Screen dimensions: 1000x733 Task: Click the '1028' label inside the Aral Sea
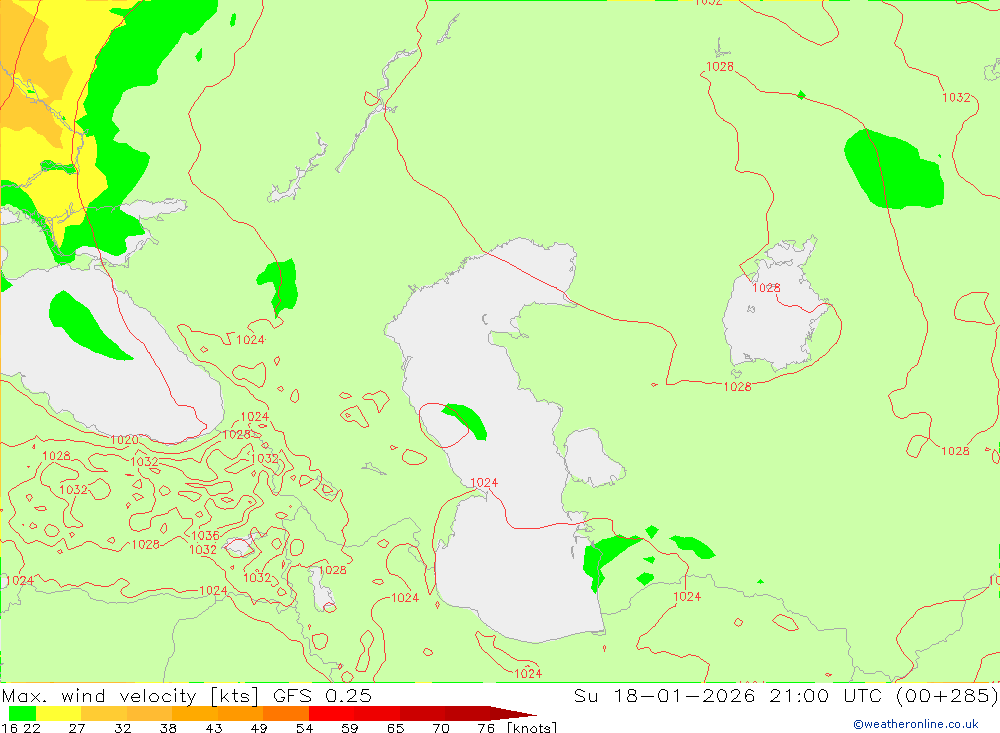pyautogui.click(x=767, y=288)
